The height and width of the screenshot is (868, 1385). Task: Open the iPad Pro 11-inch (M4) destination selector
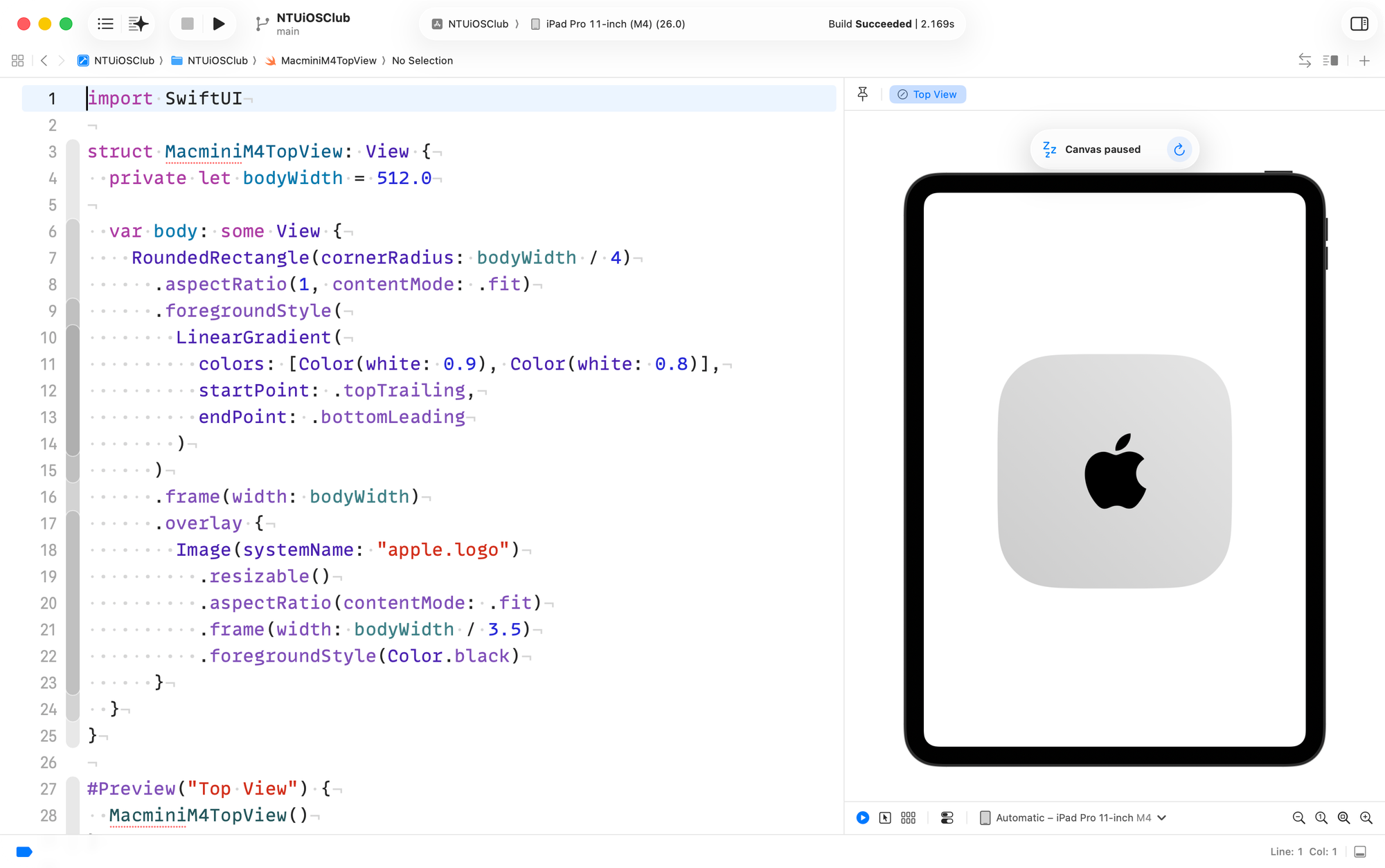pyautogui.click(x=608, y=24)
